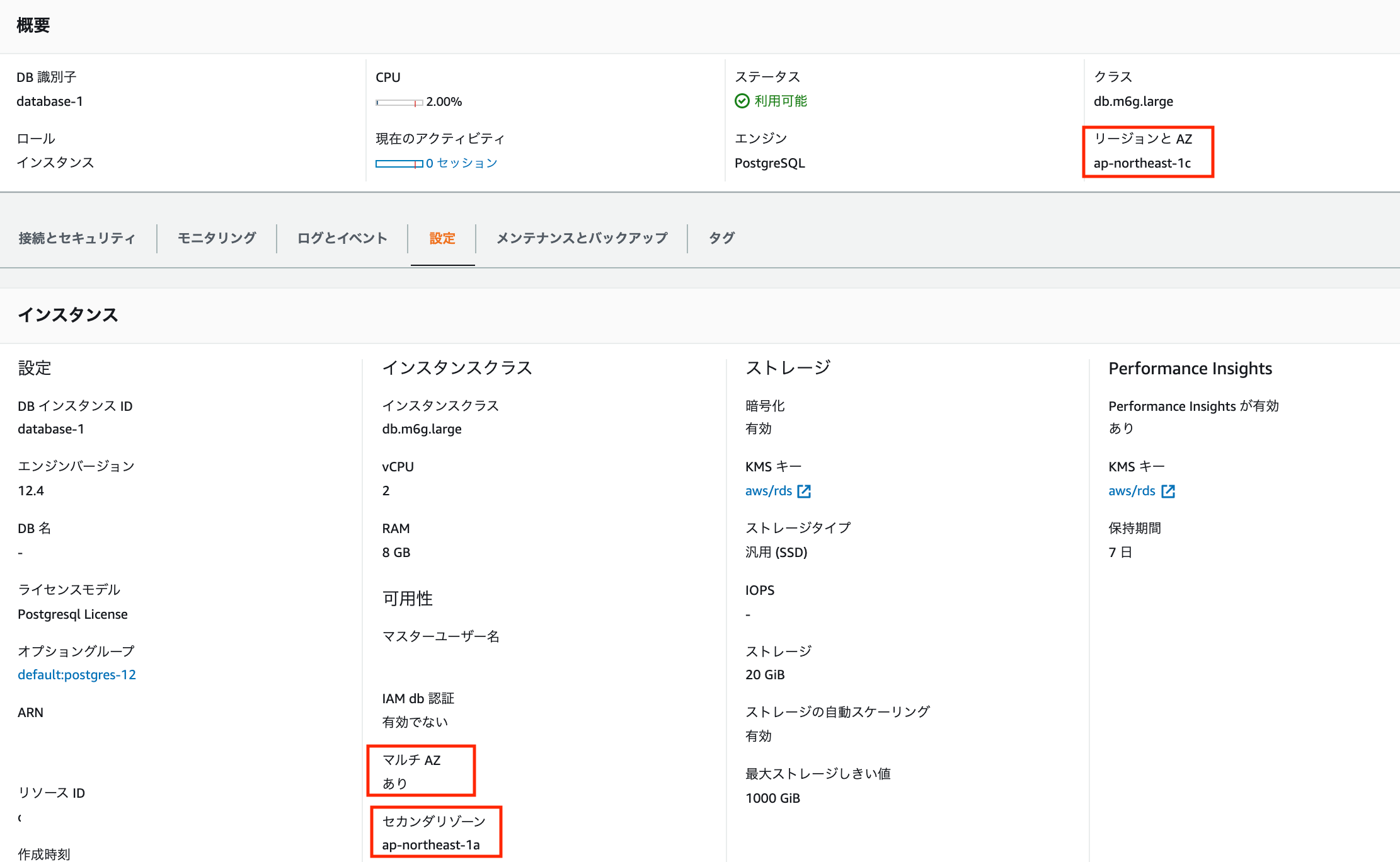
Task: Click the highlighted リージョンと AZ value ap-northeast-1c
Action: click(1142, 163)
